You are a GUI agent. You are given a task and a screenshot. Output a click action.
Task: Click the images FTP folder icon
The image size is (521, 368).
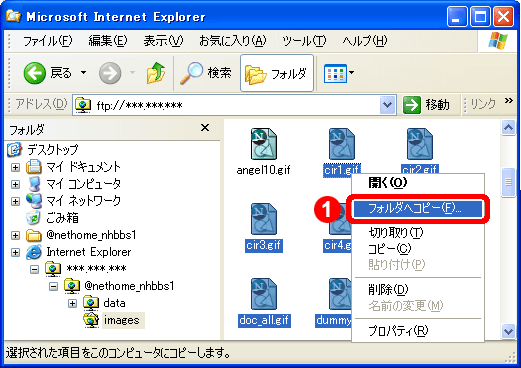coord(91,320)
